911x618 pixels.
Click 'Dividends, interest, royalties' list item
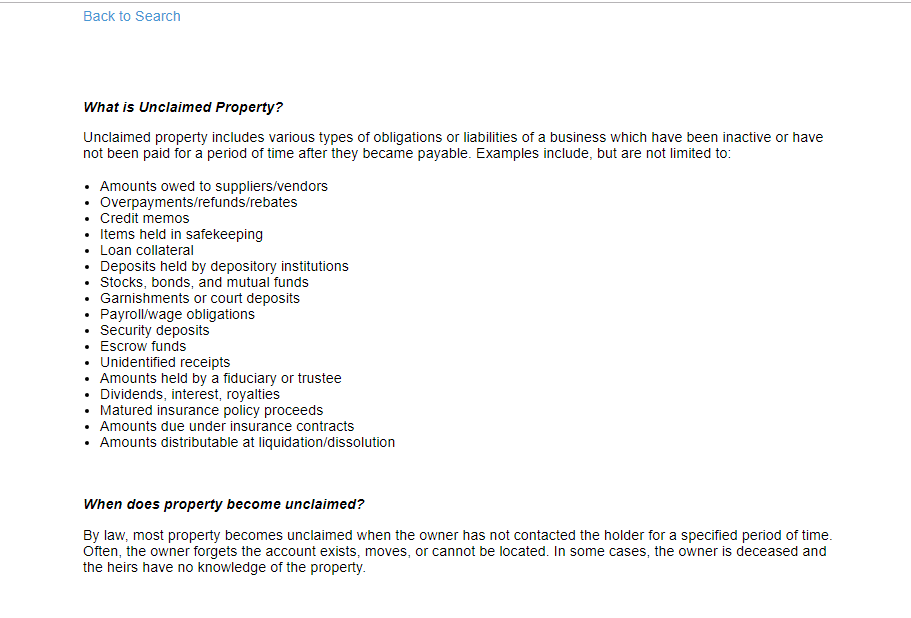coord(189,394)
